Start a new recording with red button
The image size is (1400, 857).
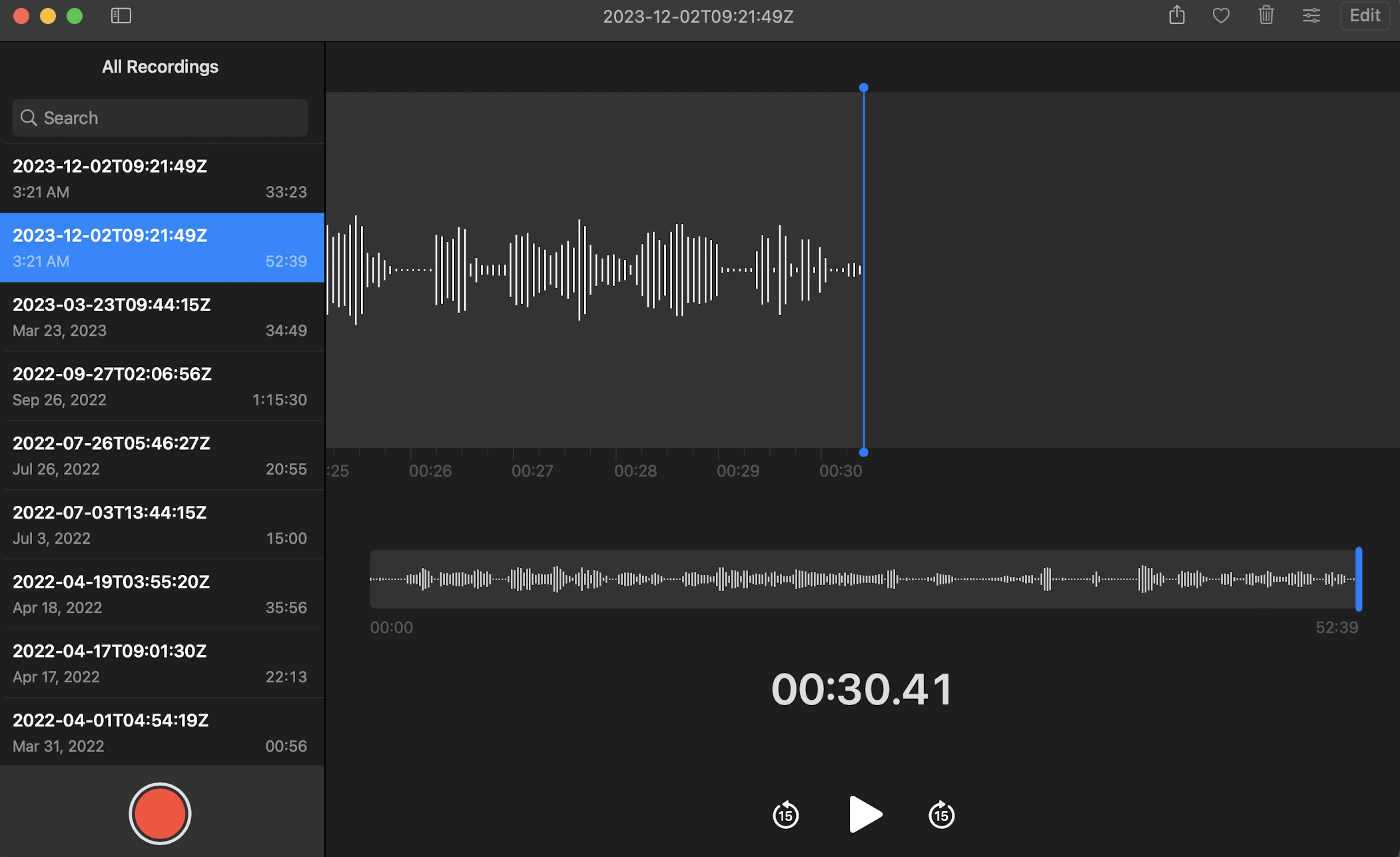coord(160,814)
